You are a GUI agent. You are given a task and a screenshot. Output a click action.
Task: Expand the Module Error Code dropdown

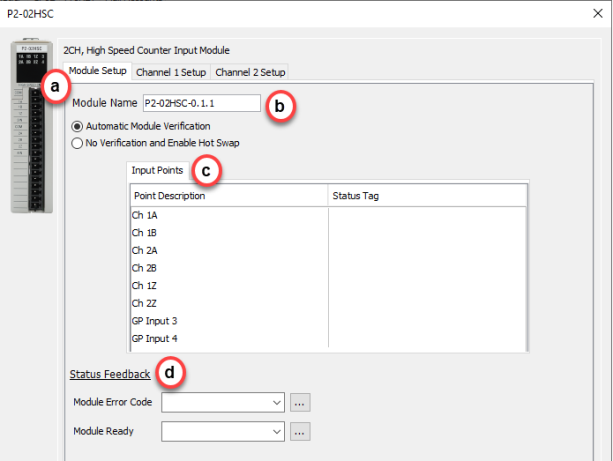pos(276,402)
